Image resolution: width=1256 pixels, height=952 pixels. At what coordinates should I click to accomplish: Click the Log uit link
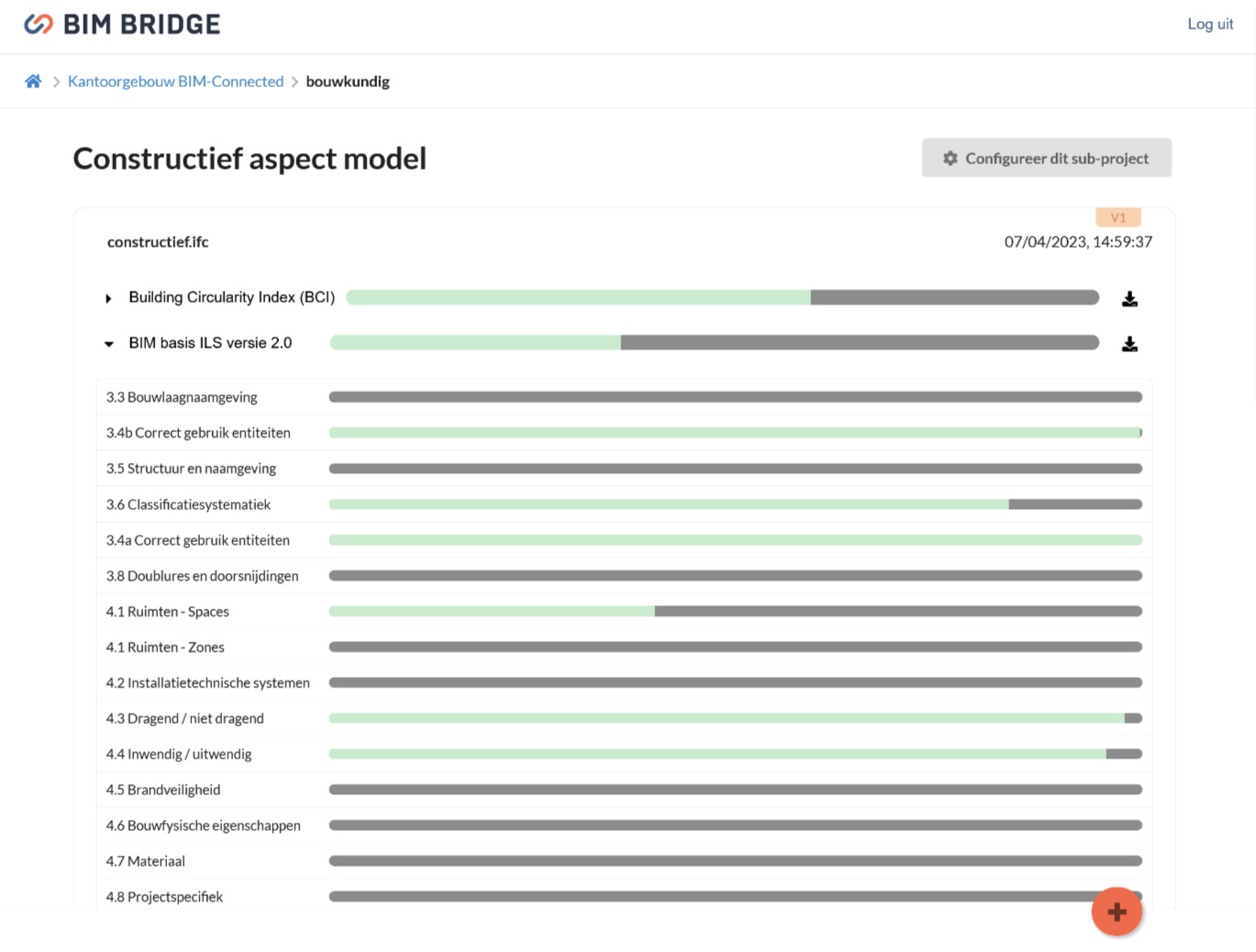click(x=1209, y=24)
